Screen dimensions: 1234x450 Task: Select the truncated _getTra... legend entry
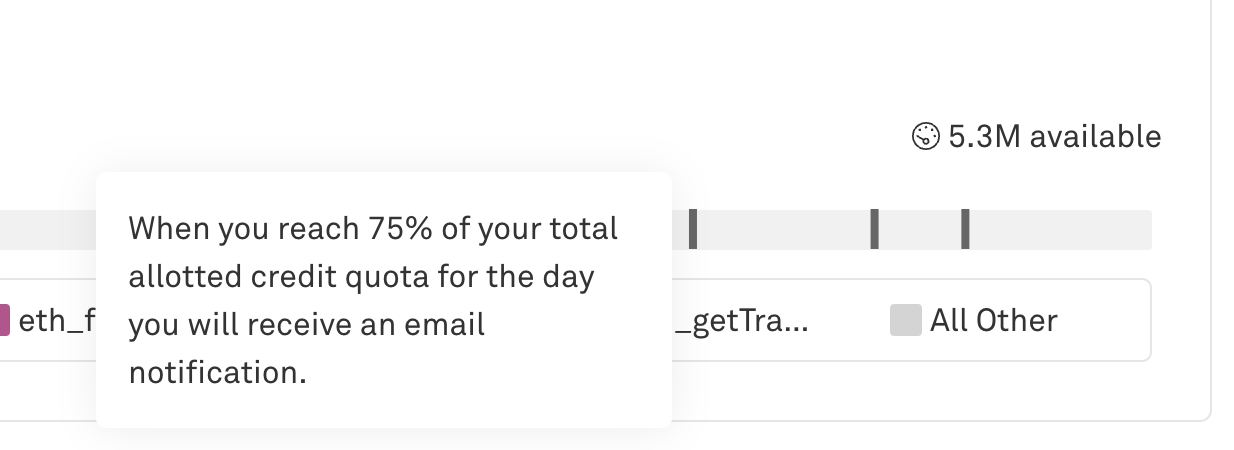[x=740, y=320]
